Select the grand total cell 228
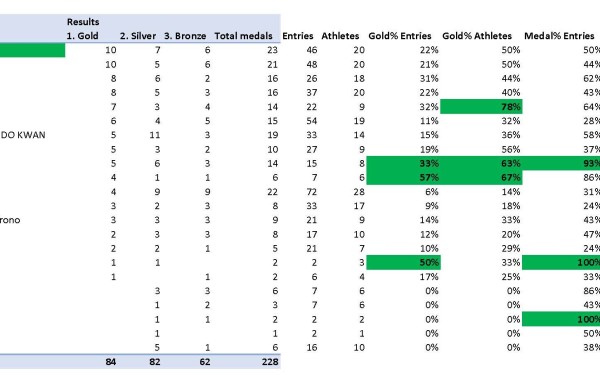The height and width of the screenshot is (375, 600). 270,362
